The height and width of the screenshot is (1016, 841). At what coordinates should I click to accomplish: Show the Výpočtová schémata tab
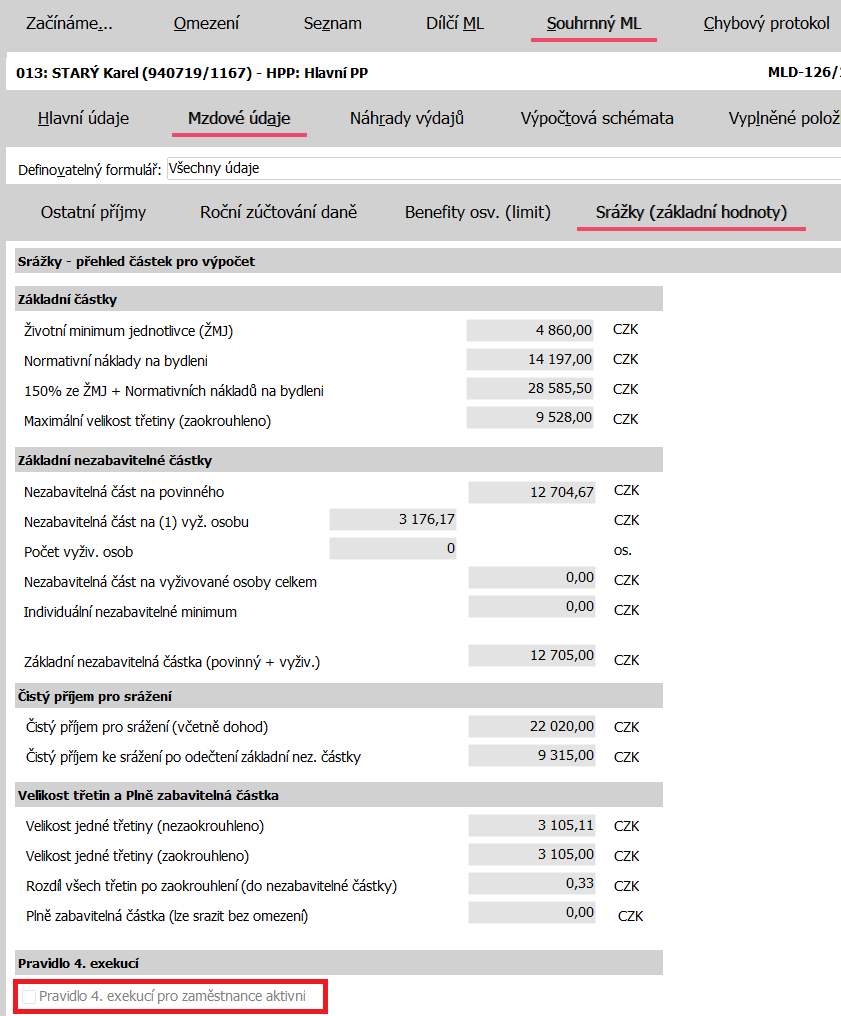click(597, 118)
